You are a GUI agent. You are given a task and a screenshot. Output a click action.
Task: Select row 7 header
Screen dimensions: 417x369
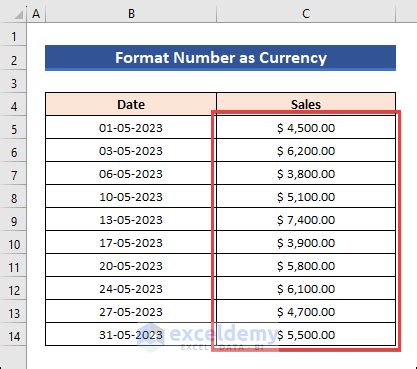tap(13, 174)
